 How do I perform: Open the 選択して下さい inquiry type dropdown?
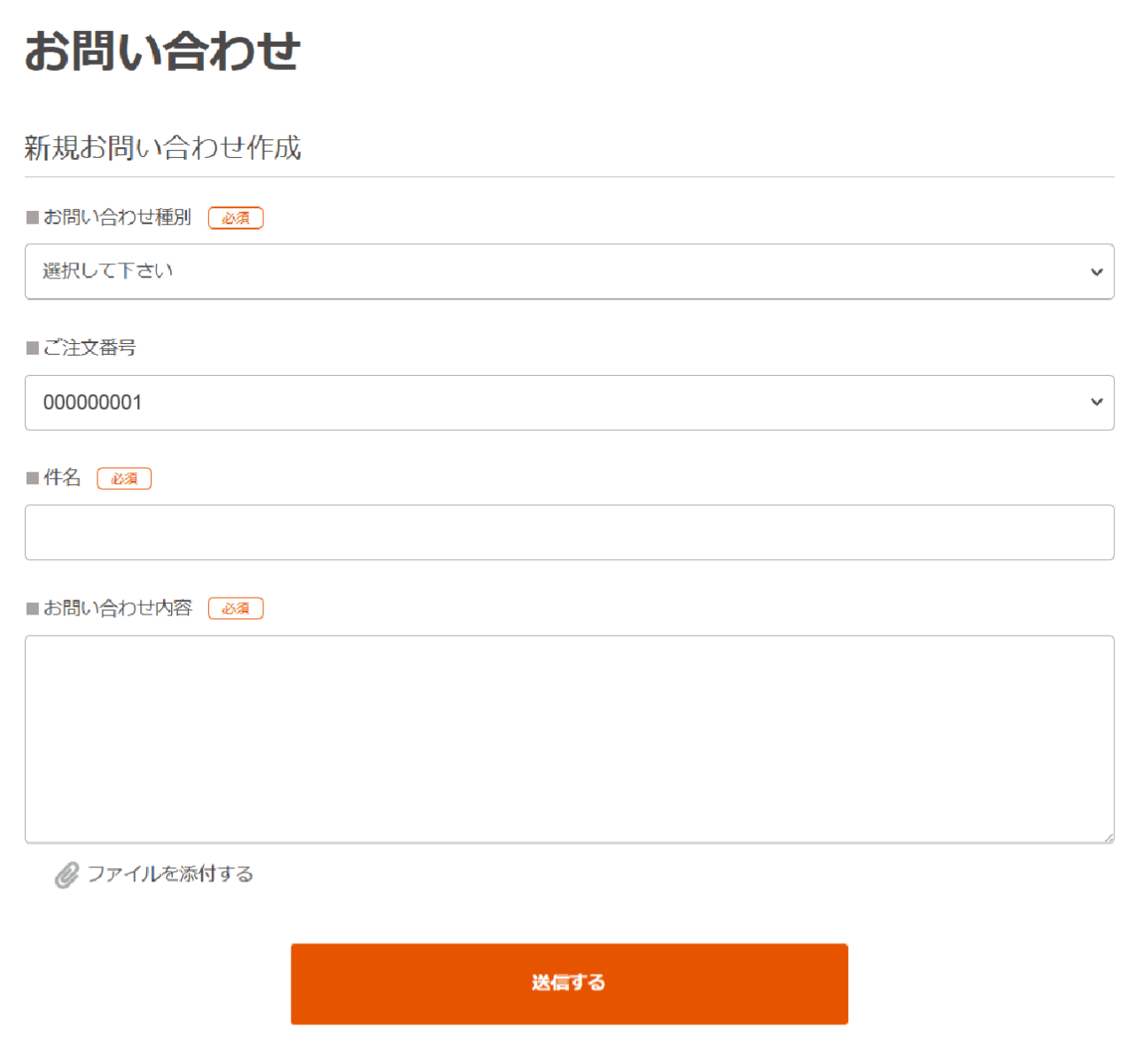pos(569,271)
